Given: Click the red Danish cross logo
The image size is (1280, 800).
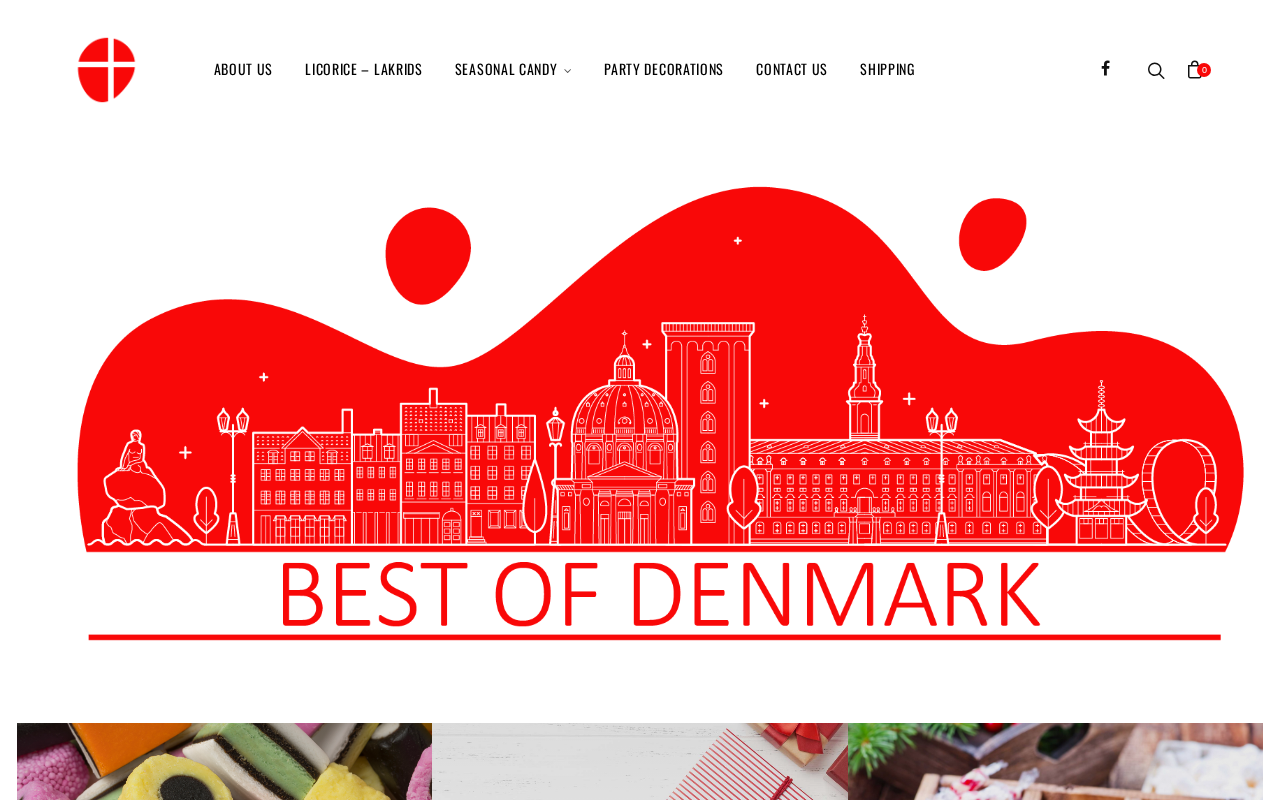Looking at the screenshot, I should coord(106,70).
